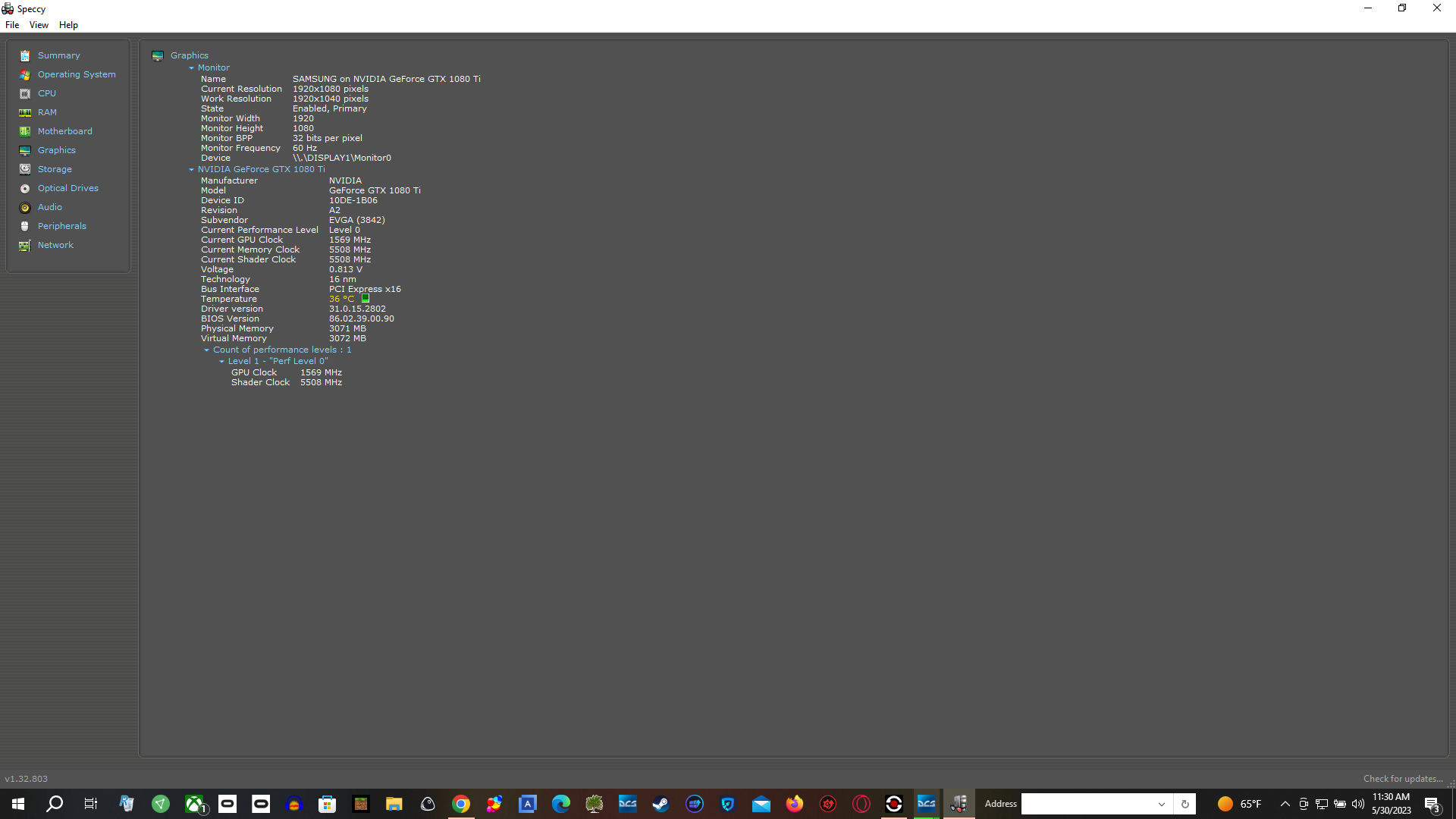Click the Address bar refresh button
This screenshot has height=819, width=1456.
pyautogui.click(x=1185, y=804)
